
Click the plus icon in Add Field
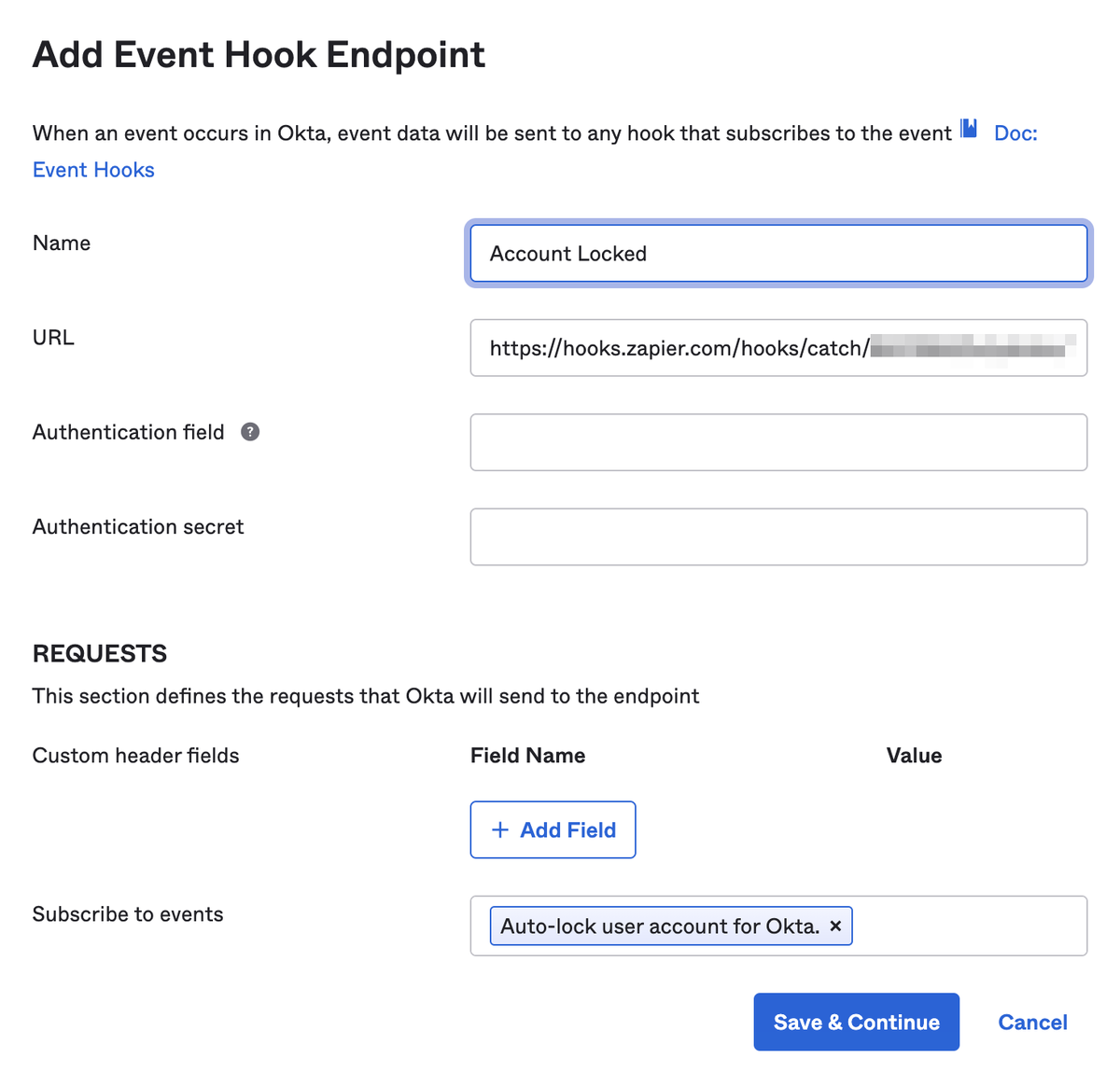click(x=500, y=829)
